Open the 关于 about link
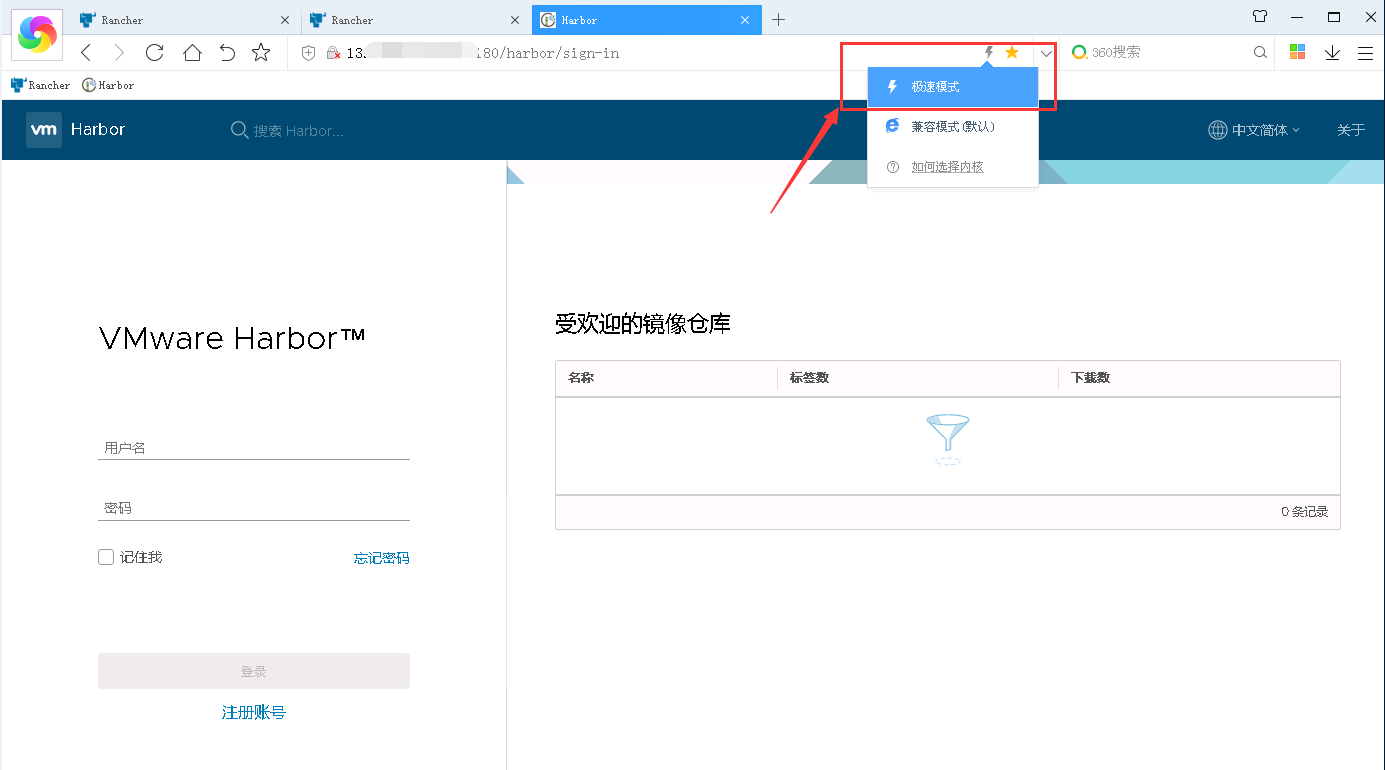The width and height of the screenshot is (1385, 770). tap(1351, 130)
